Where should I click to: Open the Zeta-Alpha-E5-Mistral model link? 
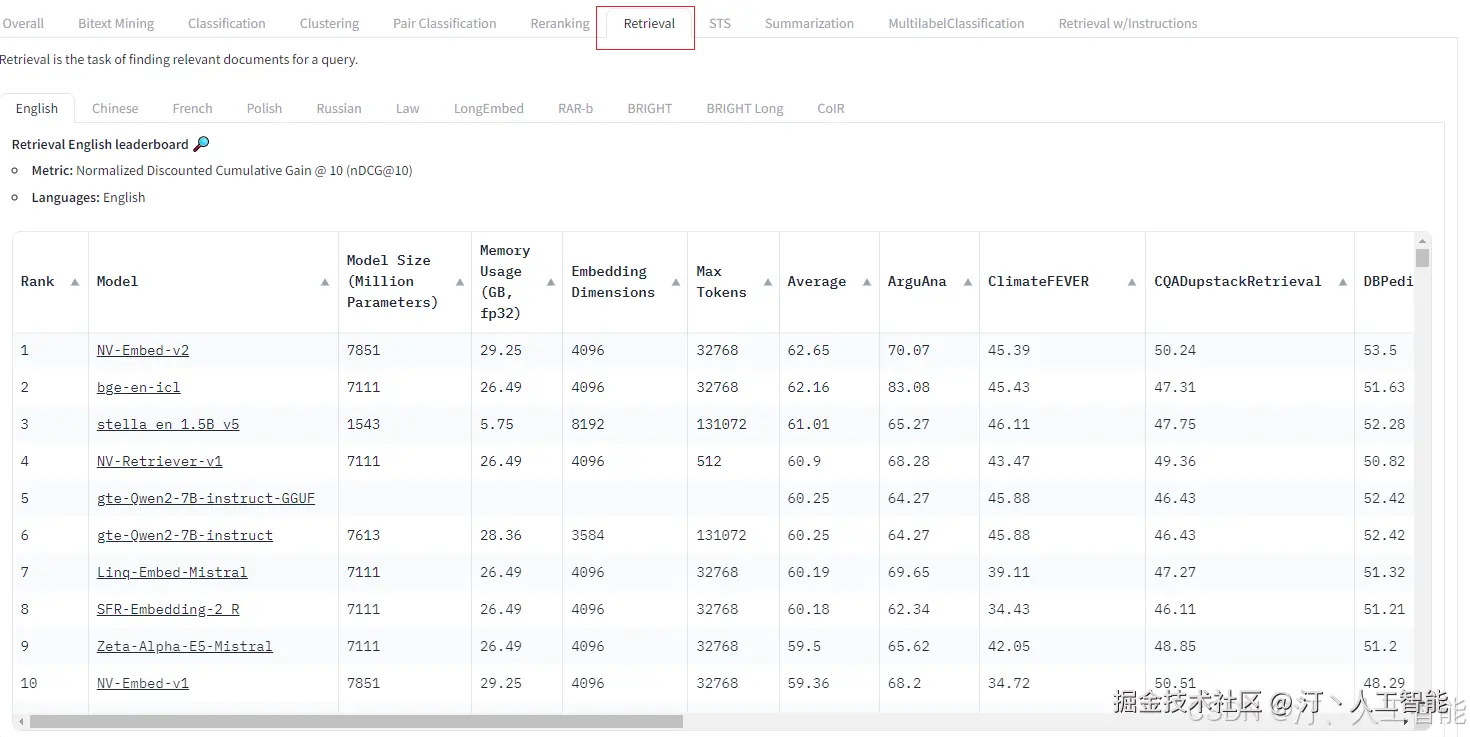(x=185, y=647)
